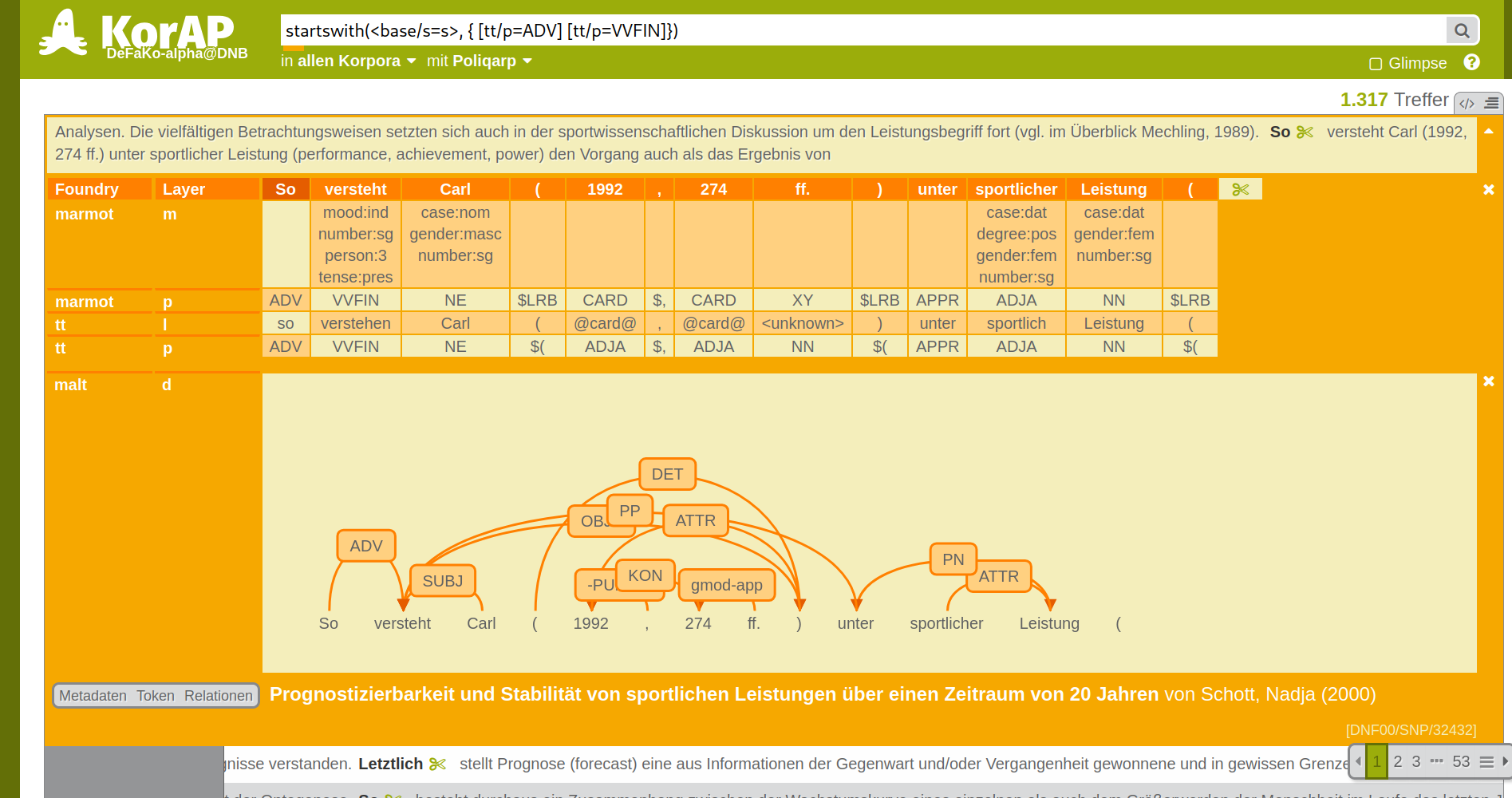Screen dimensions: 1512x798
Task: Toggle alignment icon next to Treffer
Action: 1491,103
